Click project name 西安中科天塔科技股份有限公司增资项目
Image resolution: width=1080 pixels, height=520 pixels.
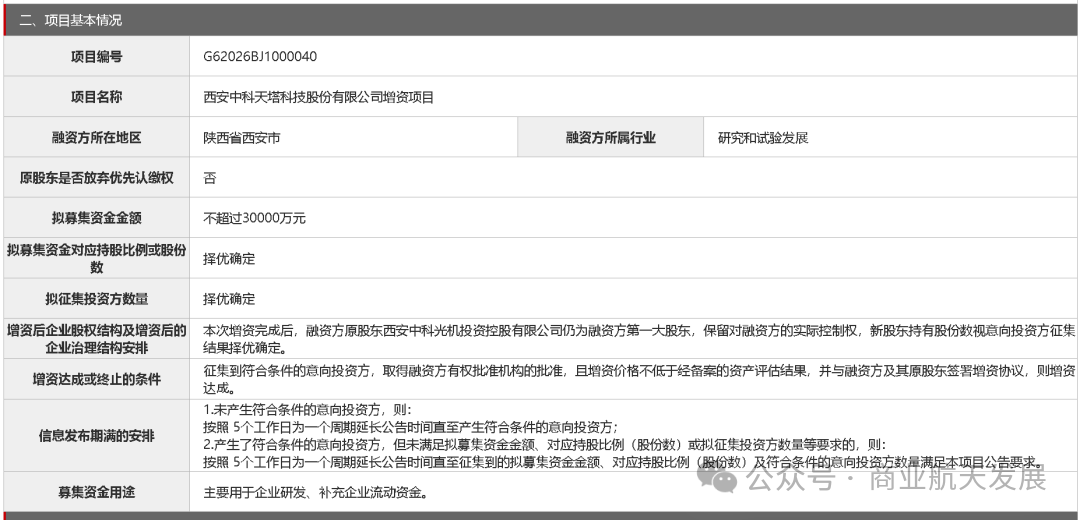318,97
